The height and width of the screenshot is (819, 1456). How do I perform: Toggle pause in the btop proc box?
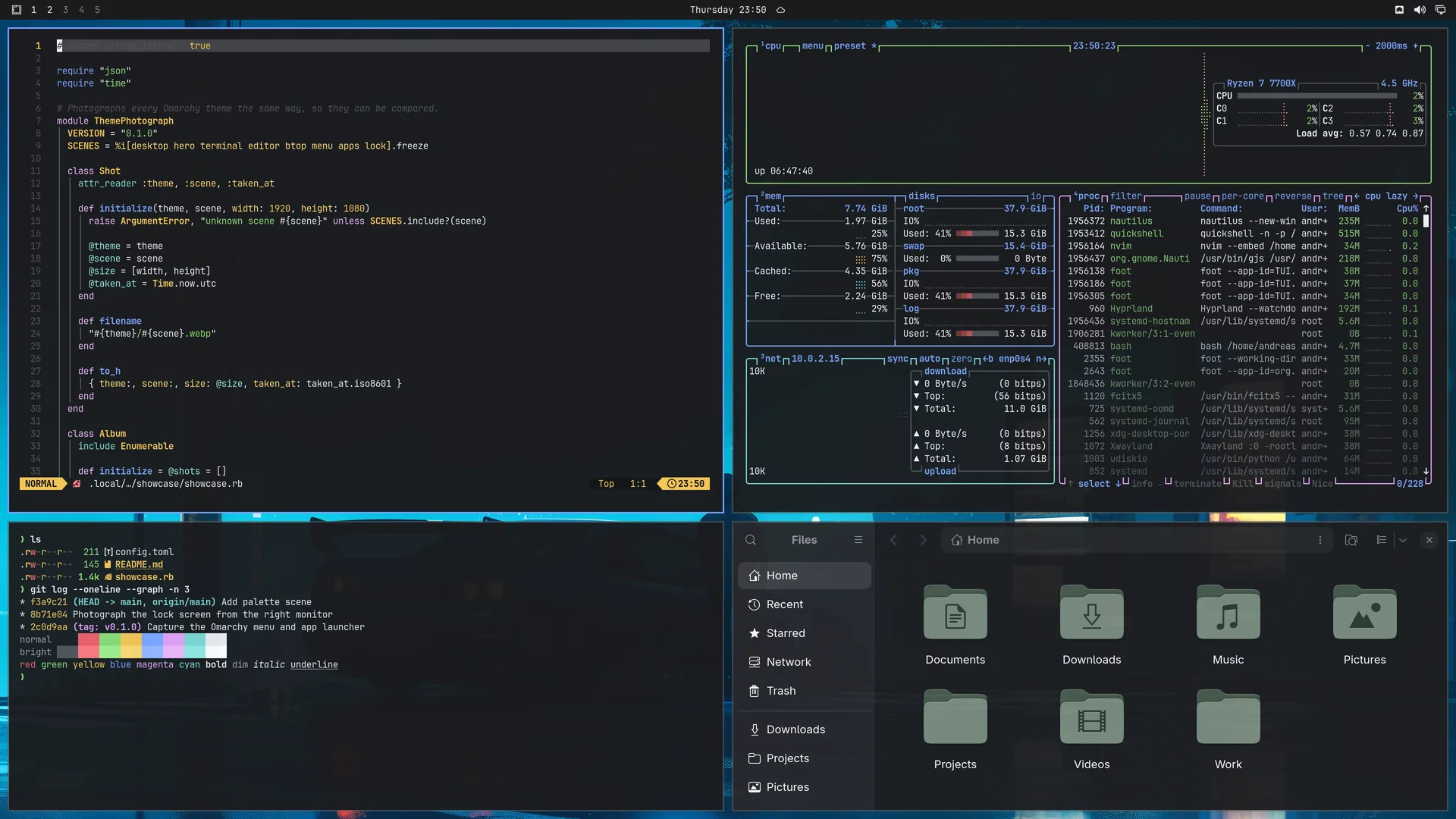1198,196
